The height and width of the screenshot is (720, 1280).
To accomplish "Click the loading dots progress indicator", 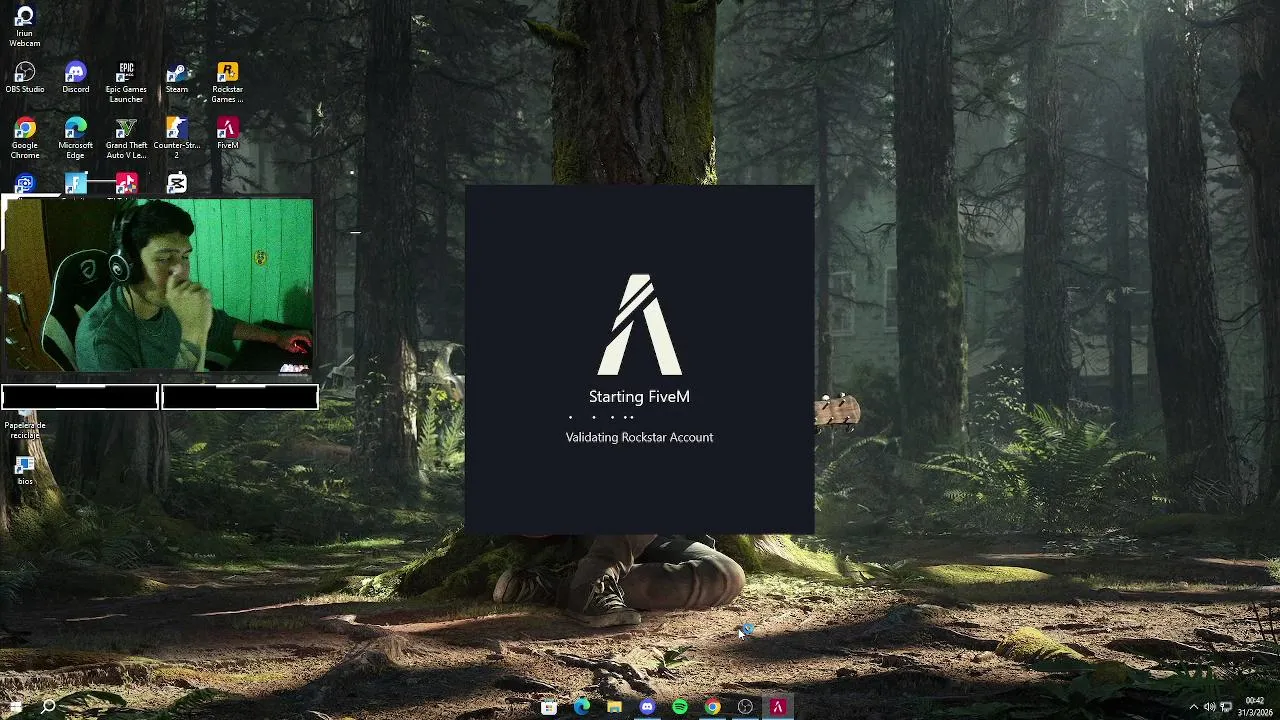I will (x=602, y=417).
